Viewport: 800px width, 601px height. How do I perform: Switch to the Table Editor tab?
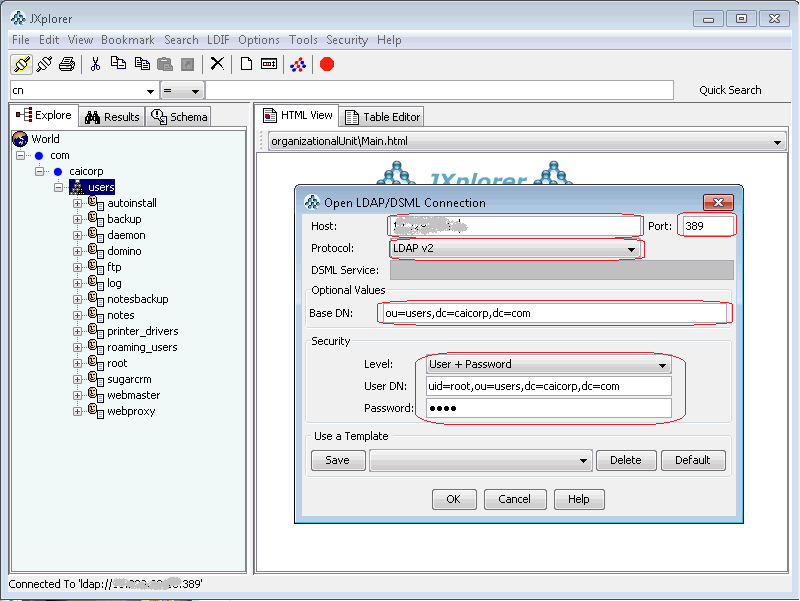pyautogui.click(x=382, y=117)
